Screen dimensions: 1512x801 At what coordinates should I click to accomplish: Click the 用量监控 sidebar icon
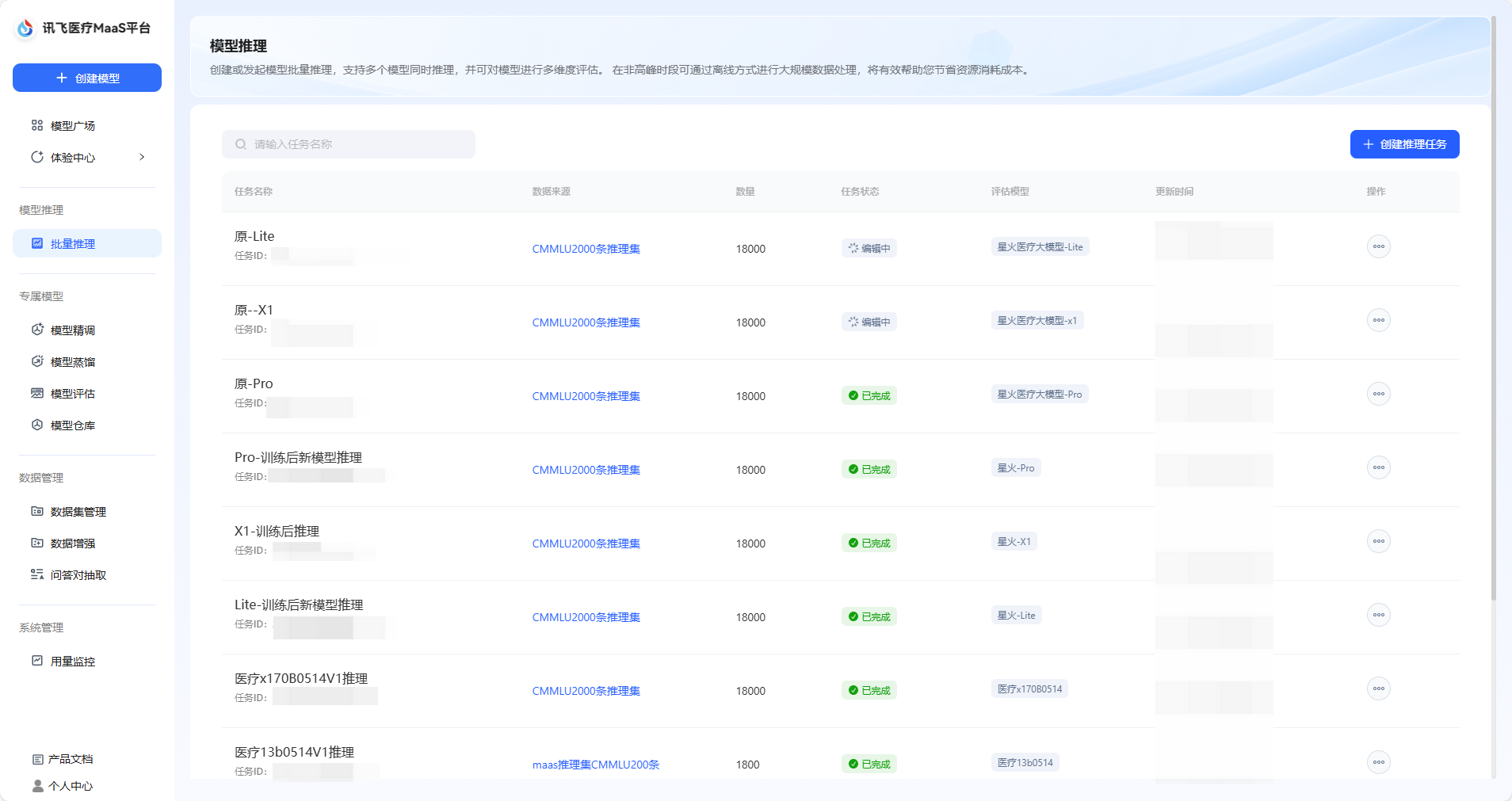click(37, 661)
